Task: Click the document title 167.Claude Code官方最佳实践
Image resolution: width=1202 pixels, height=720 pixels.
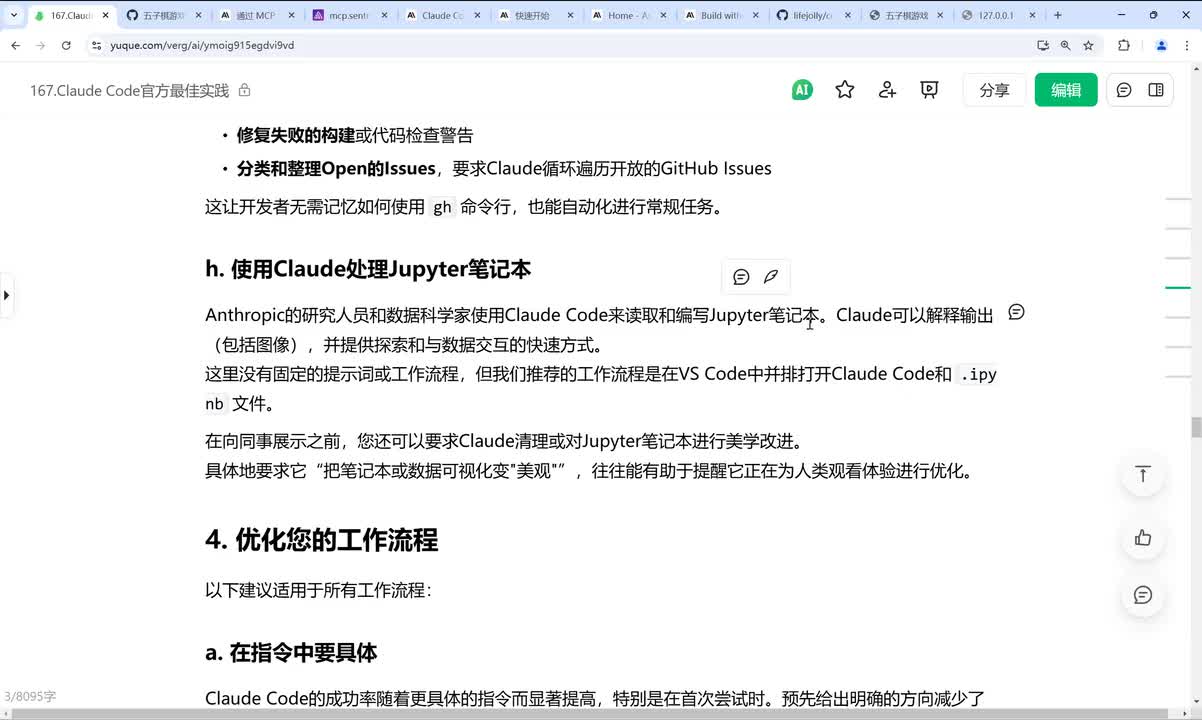Action: click(x=129, y=90)
